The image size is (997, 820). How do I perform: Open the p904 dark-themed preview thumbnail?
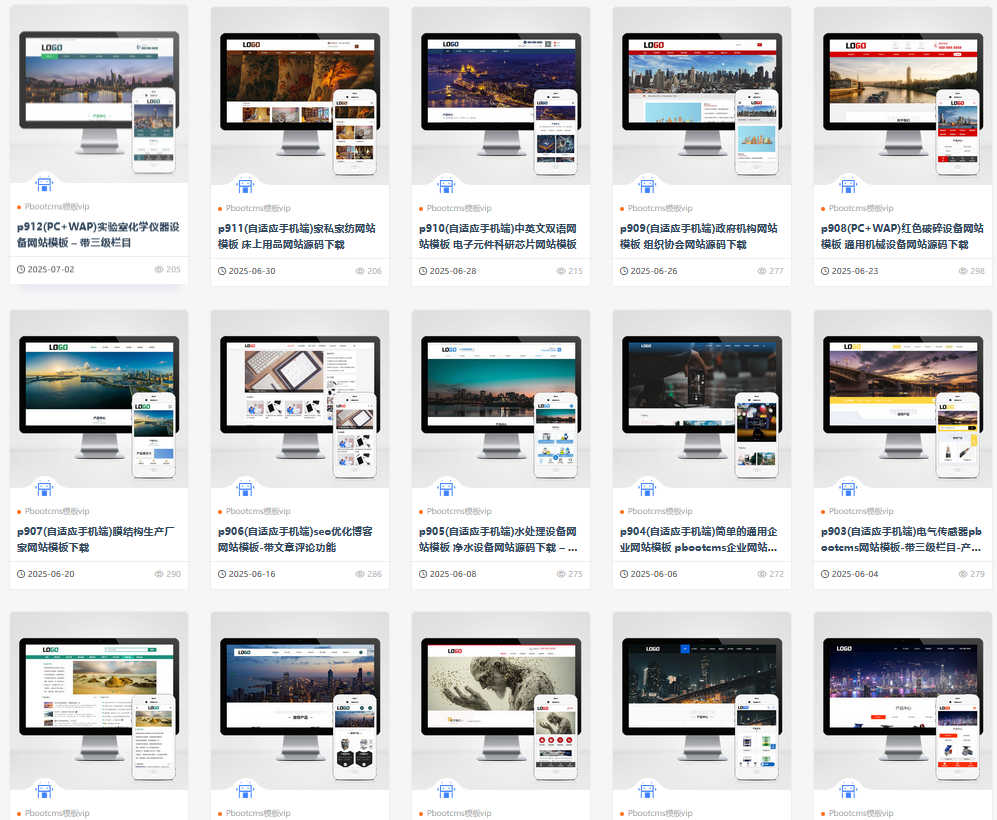(701, 398)
